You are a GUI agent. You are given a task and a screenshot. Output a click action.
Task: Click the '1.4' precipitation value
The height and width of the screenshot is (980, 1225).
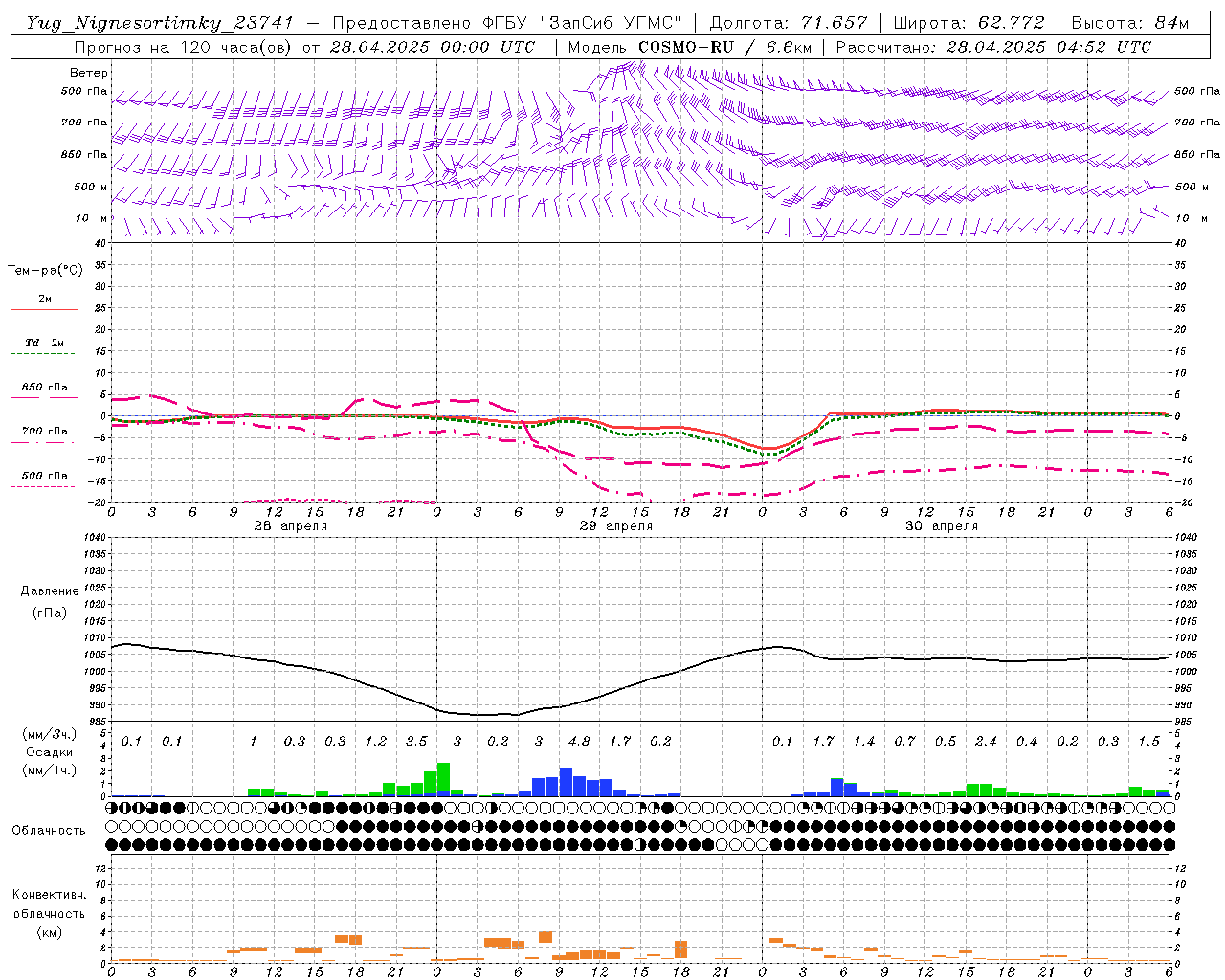[864, 741]
